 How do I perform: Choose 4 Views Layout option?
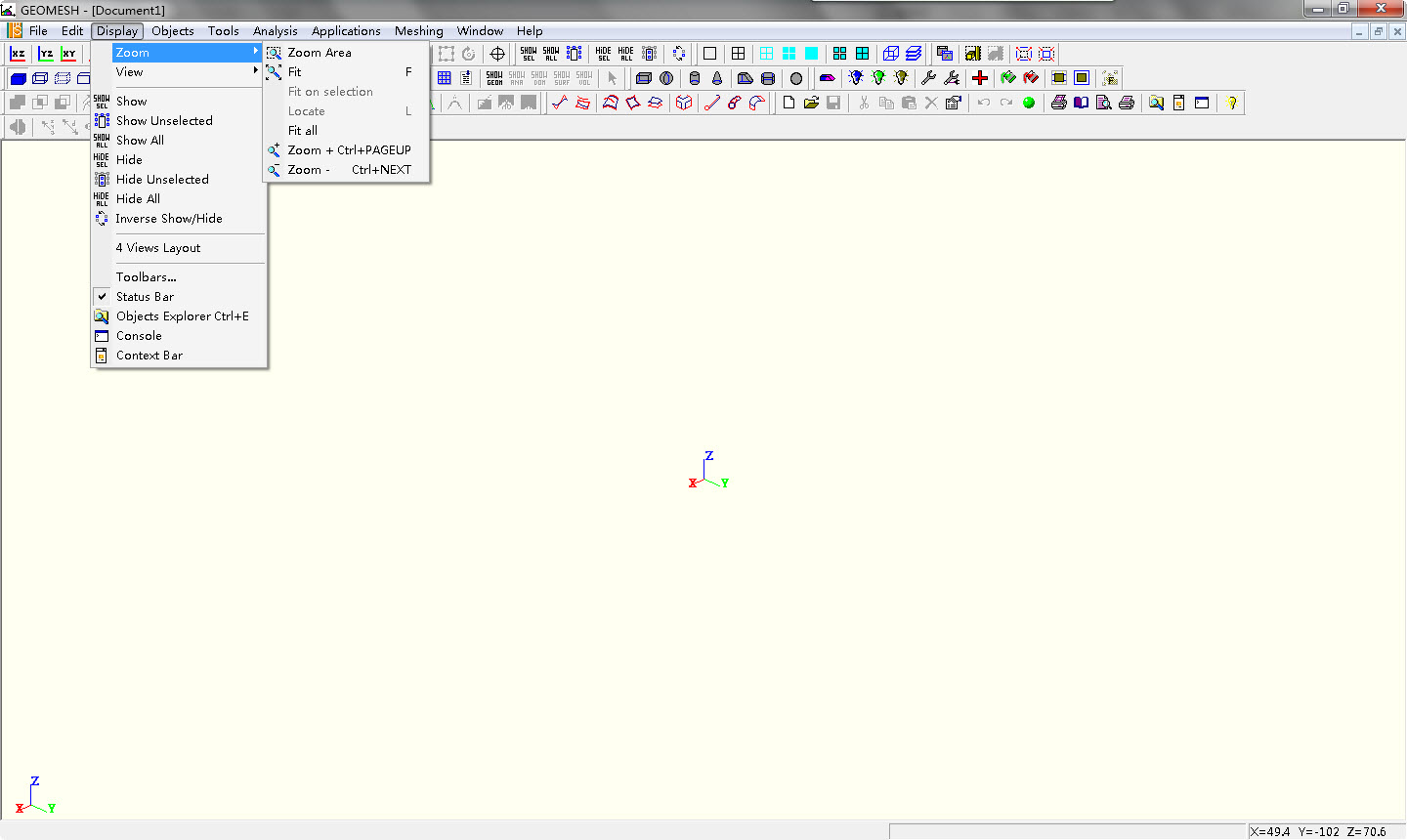pyautogui.click(x=179, y=248)
